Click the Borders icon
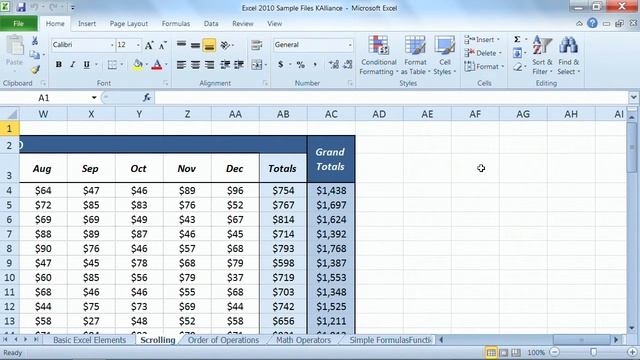 (112, 65)
